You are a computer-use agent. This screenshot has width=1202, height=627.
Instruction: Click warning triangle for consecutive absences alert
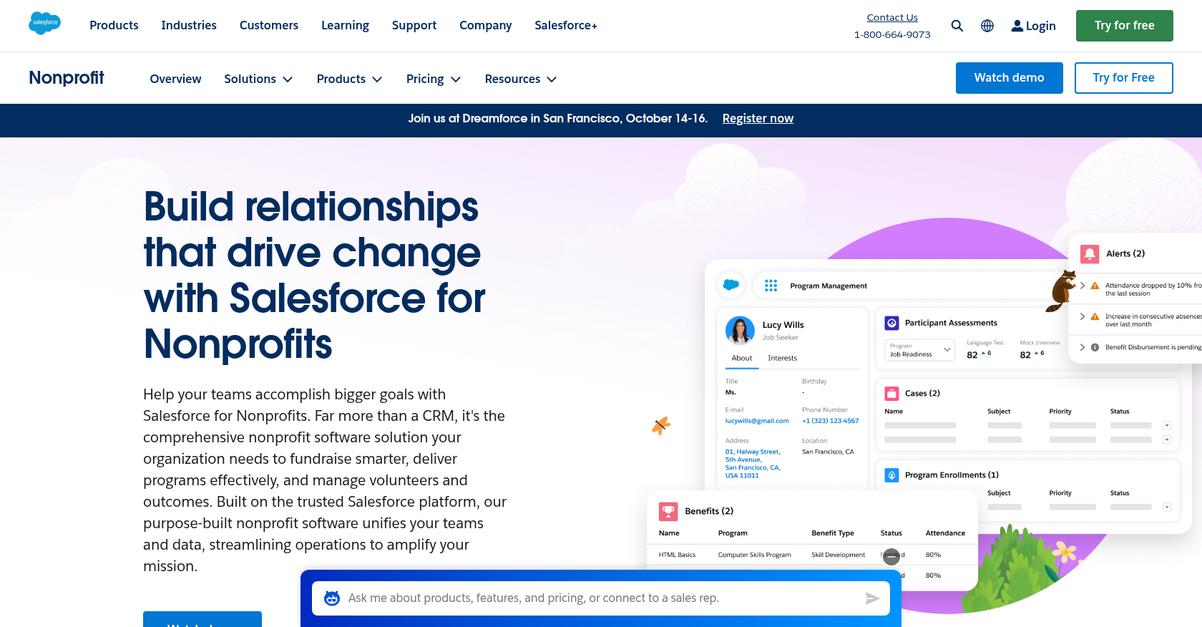tap(1095, 316)
